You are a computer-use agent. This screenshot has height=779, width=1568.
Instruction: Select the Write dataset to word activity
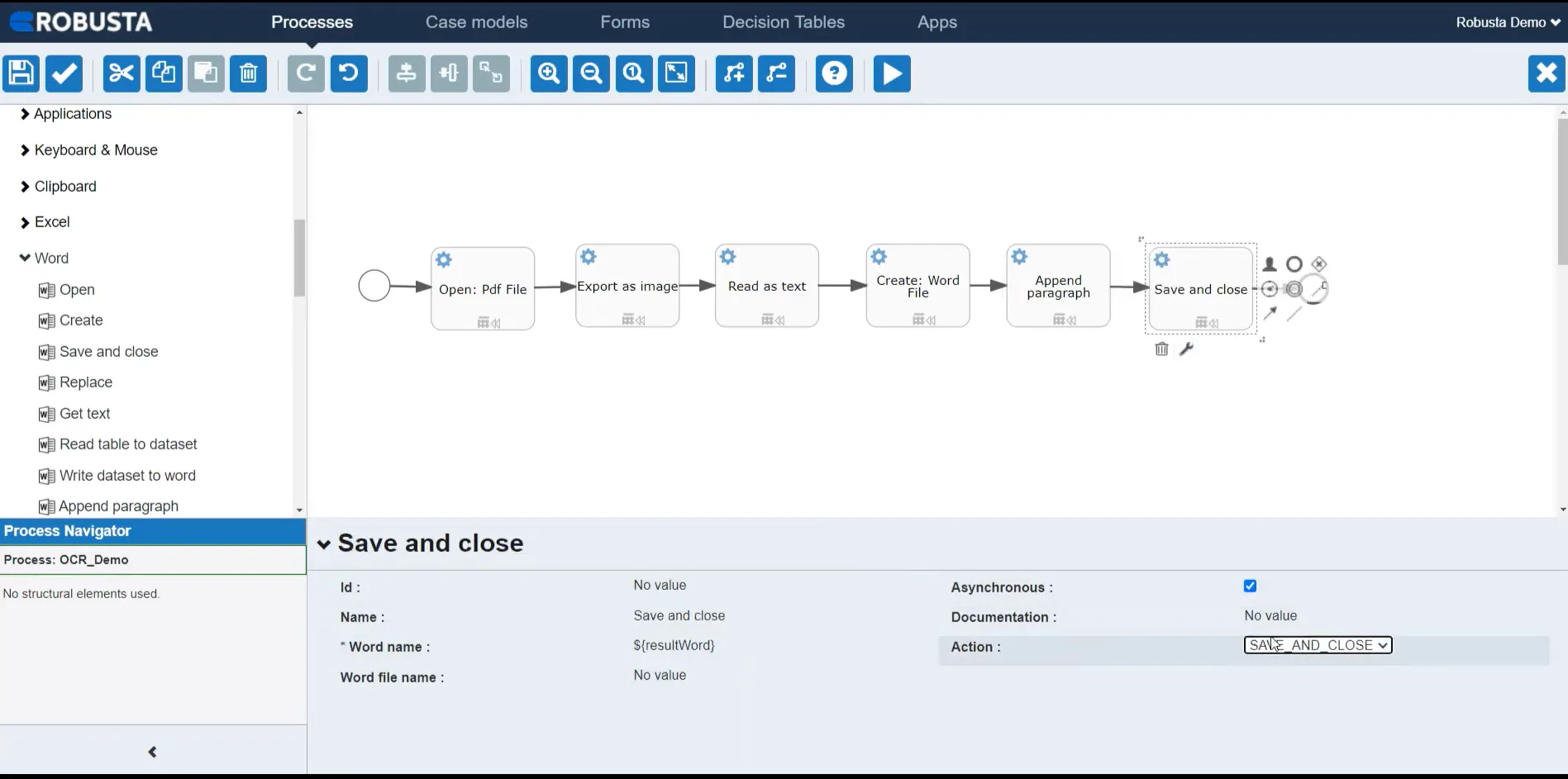pyautogui.click(x=117, y=476)
